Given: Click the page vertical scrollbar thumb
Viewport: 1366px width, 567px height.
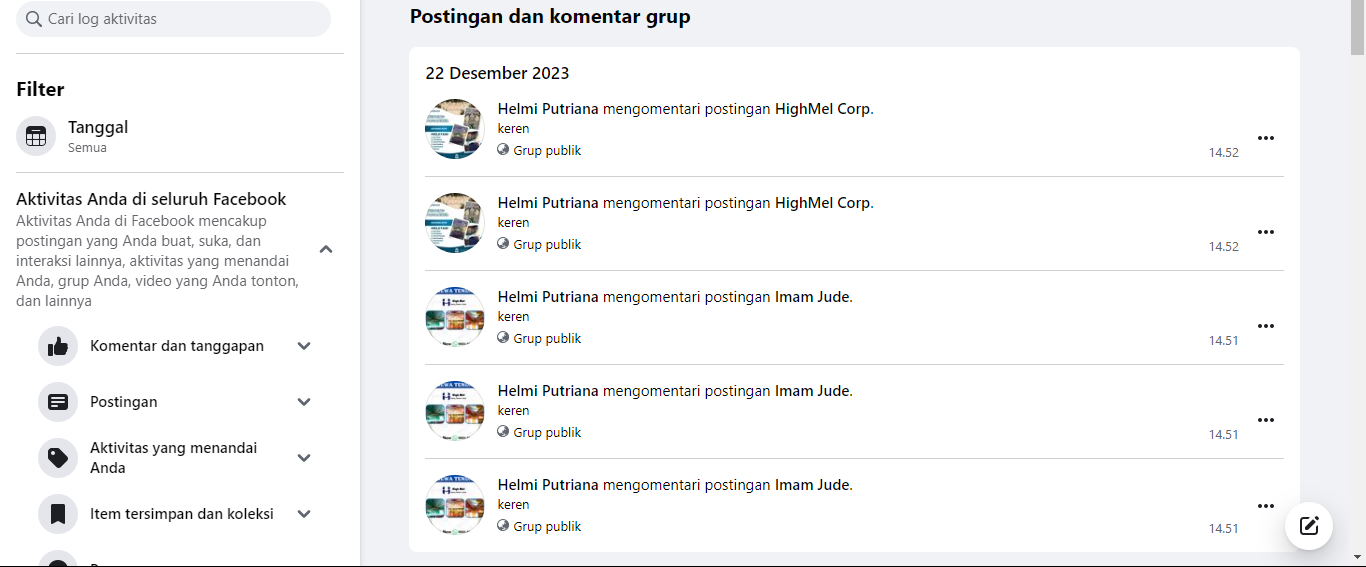Looking at the screenshot, I should coord(1357,28).
